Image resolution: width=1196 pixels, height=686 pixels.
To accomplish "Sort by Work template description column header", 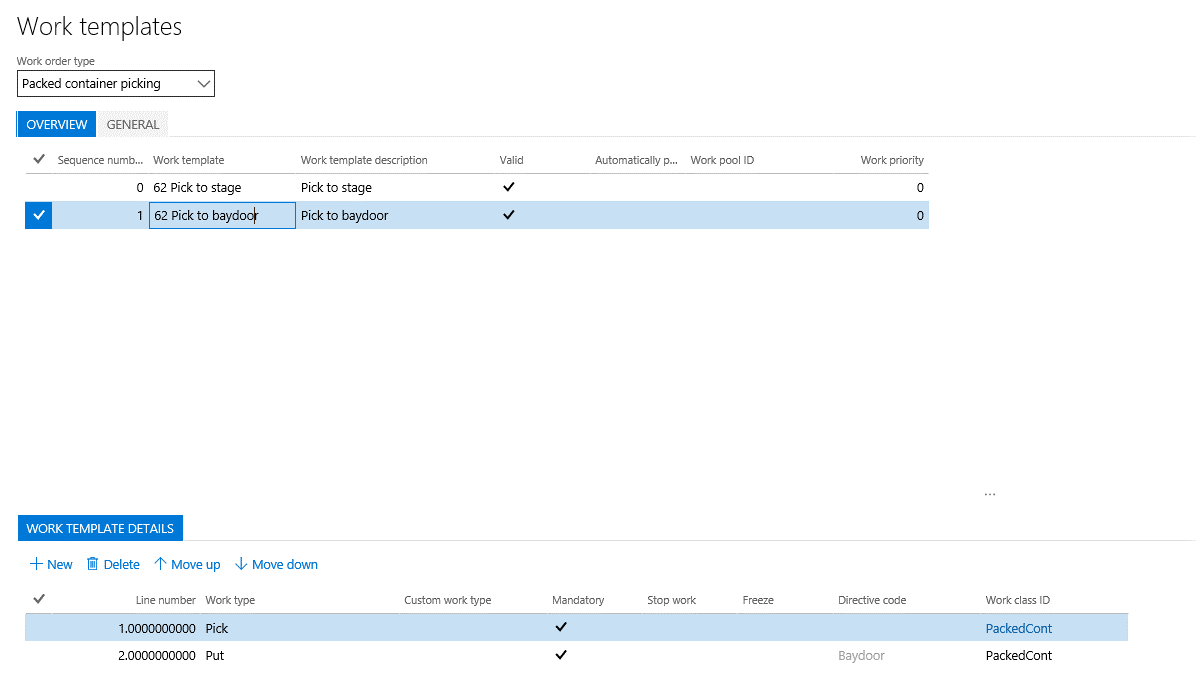I will click(364, 160).
